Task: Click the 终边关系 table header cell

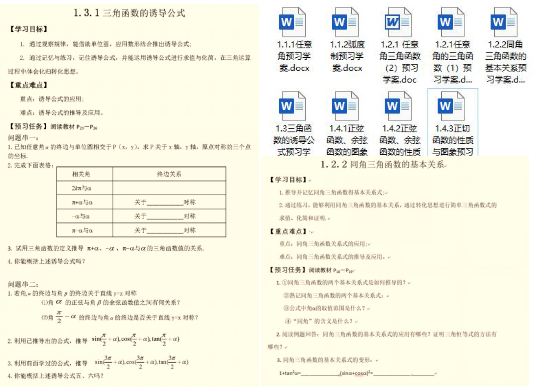Action: 169,174
